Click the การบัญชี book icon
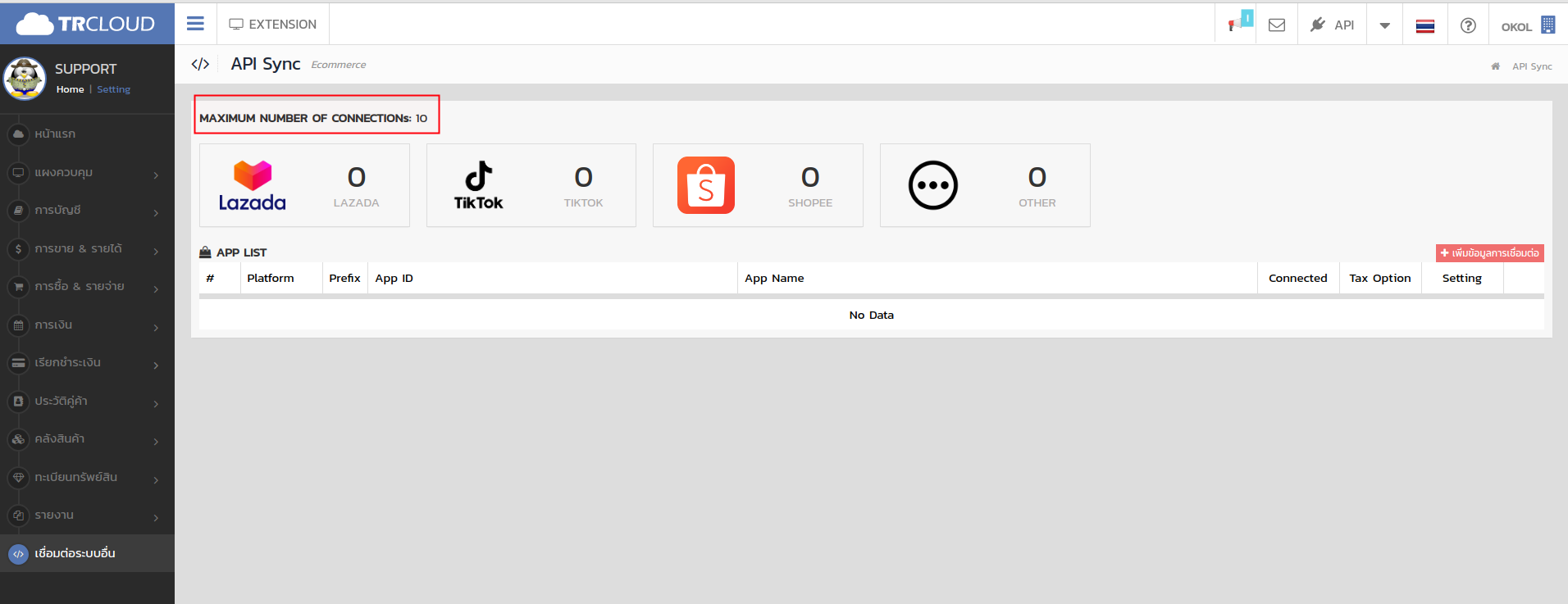1568x604 pixels. click(18, 211)
